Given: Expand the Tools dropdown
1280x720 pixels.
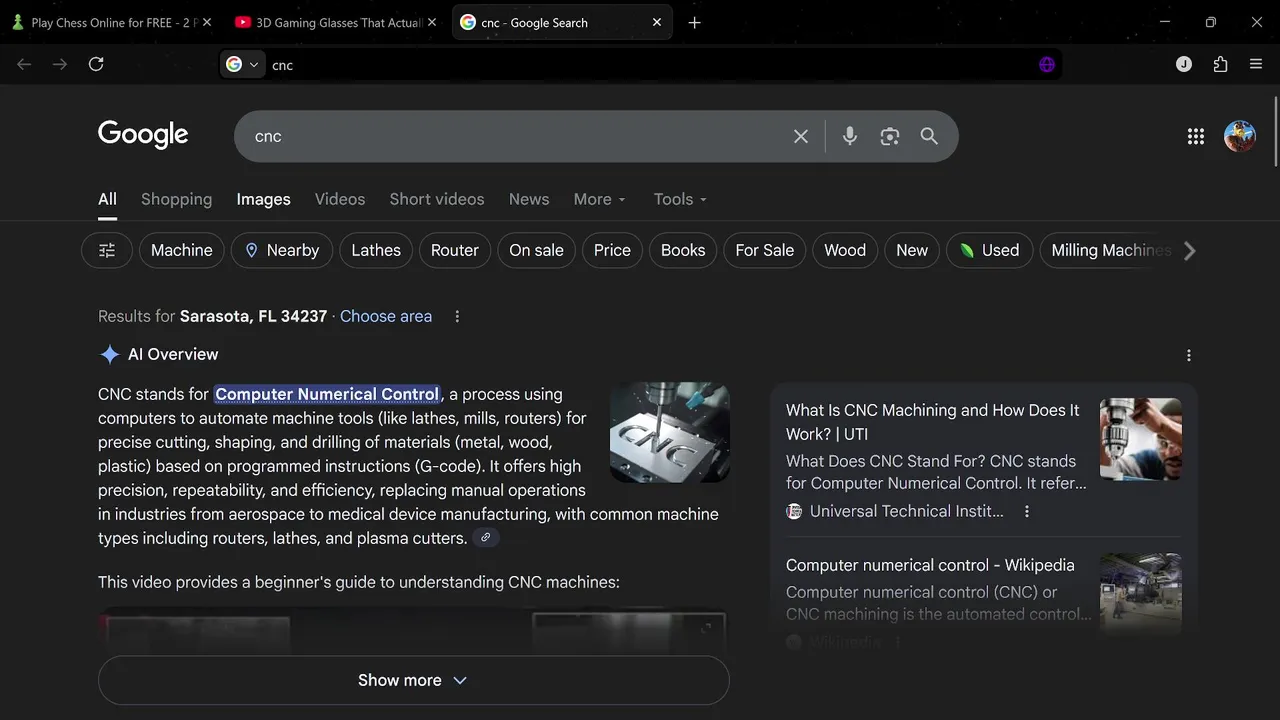Looking at the screenshot, I should tap(680, 199).
